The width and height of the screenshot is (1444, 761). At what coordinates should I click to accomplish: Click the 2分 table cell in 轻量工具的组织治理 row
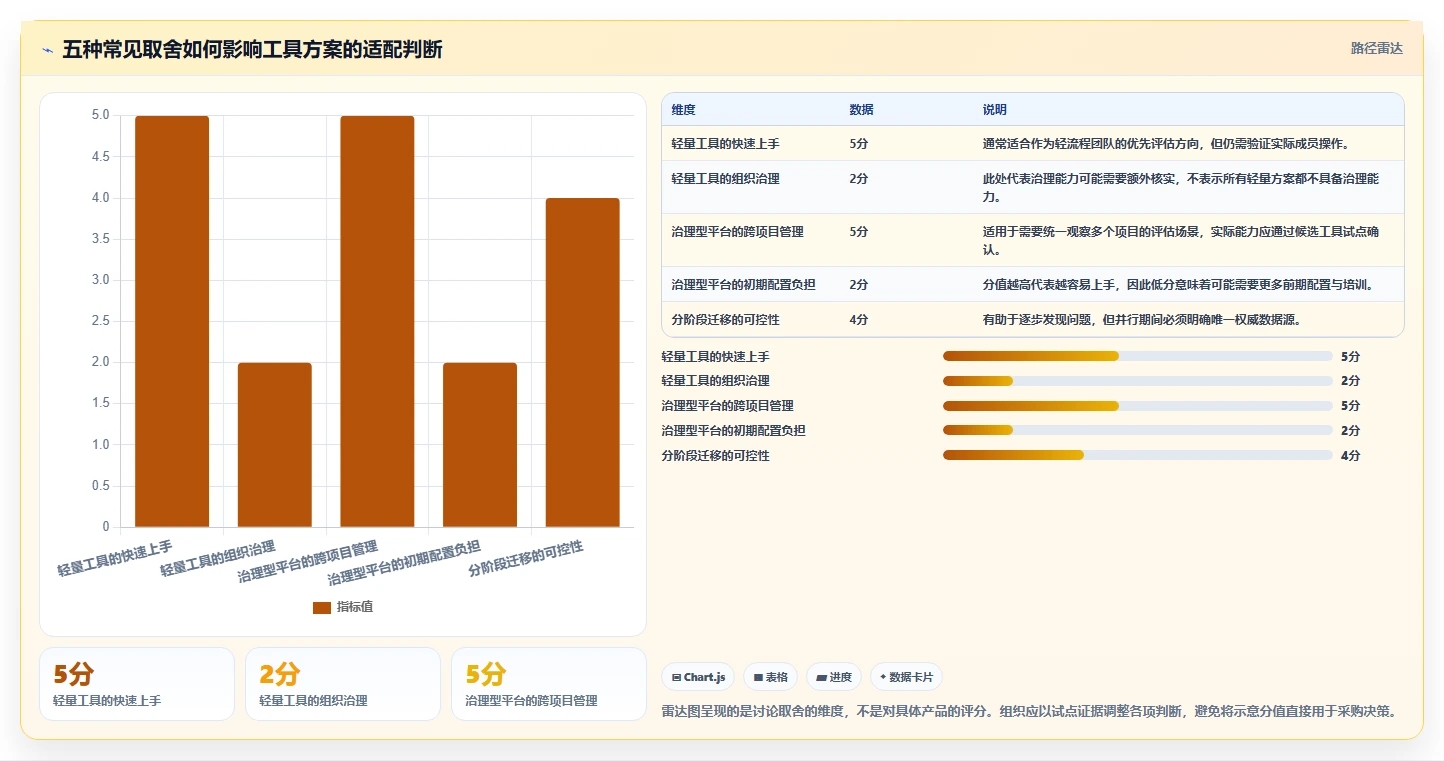[859, 179]
